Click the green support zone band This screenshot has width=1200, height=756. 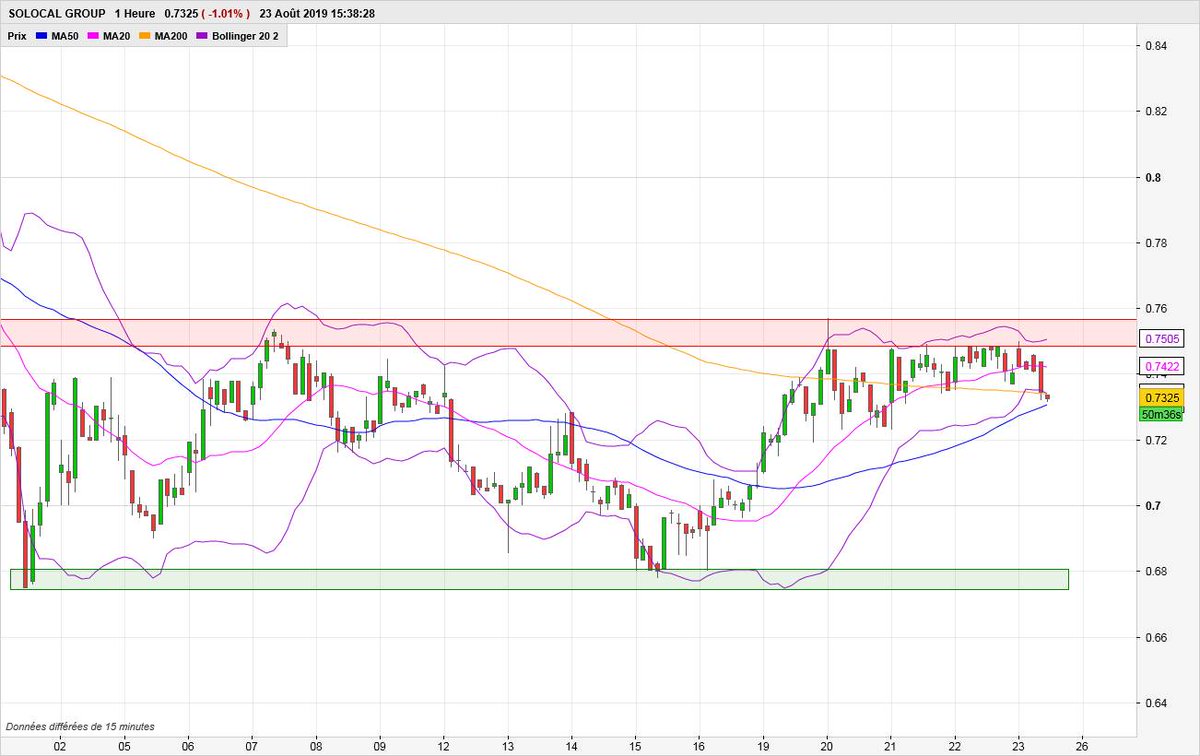coord(539,579)
